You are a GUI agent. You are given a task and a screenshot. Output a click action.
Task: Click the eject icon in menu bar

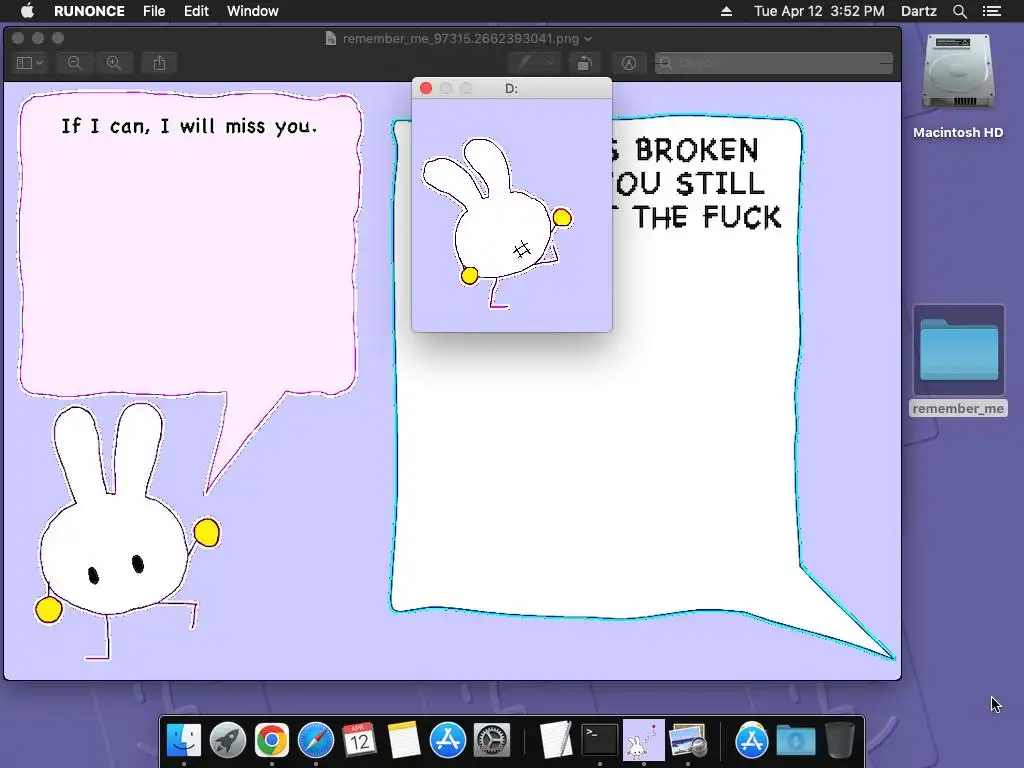(x=726, y=11)
